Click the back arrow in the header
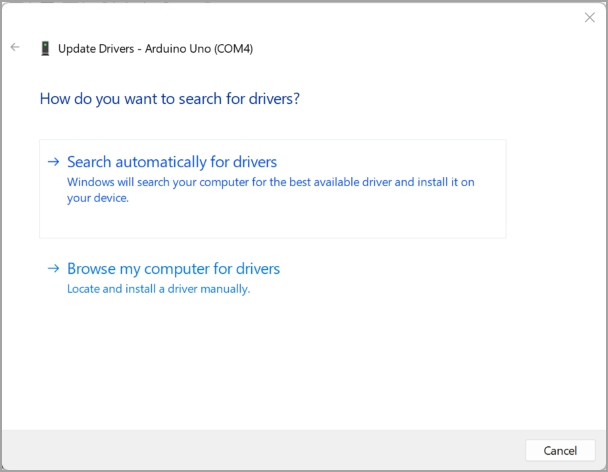The image size is (608, 472). pos(15,47)
